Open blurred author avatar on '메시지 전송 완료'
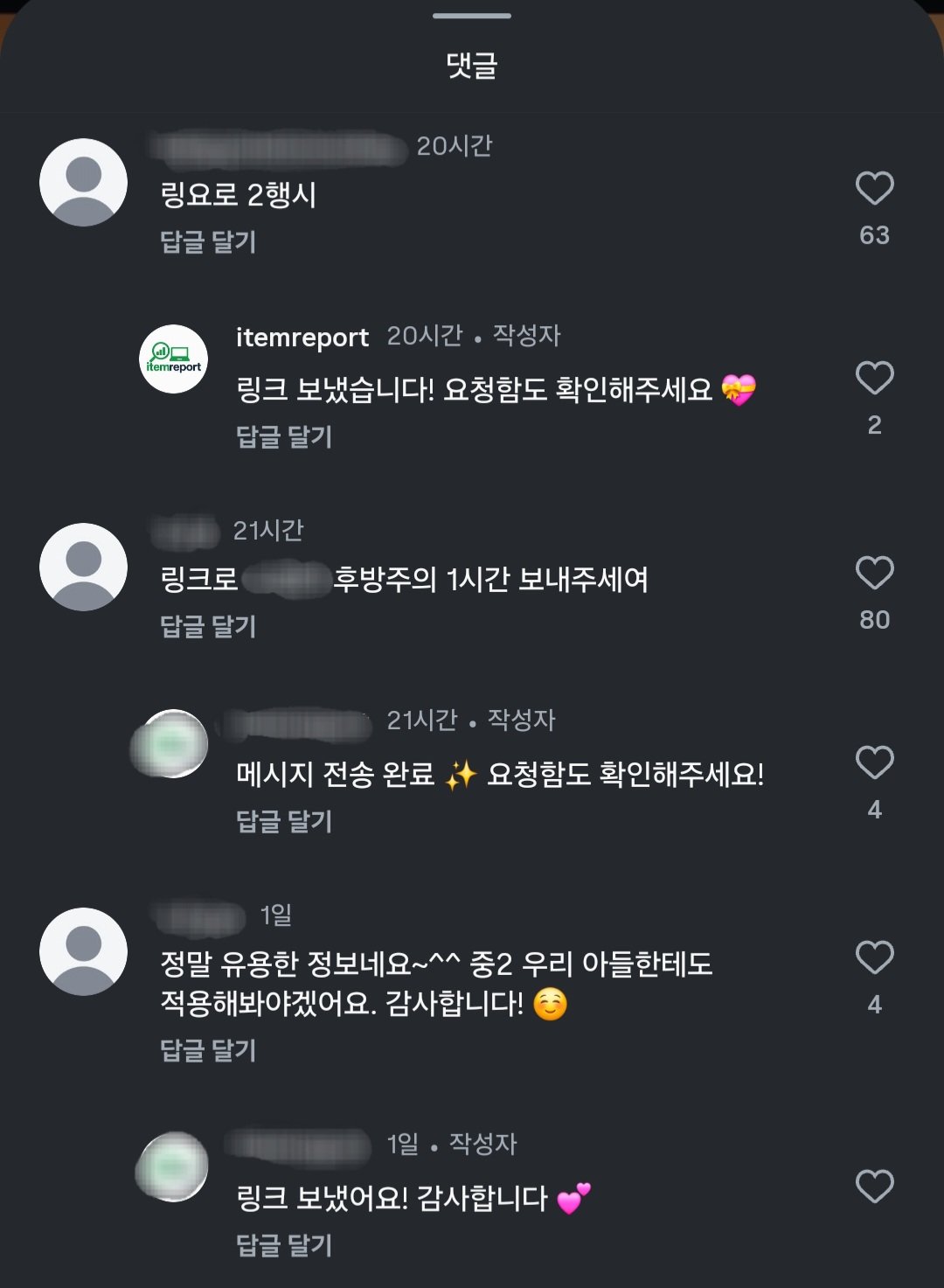 [x=171, y=744]
